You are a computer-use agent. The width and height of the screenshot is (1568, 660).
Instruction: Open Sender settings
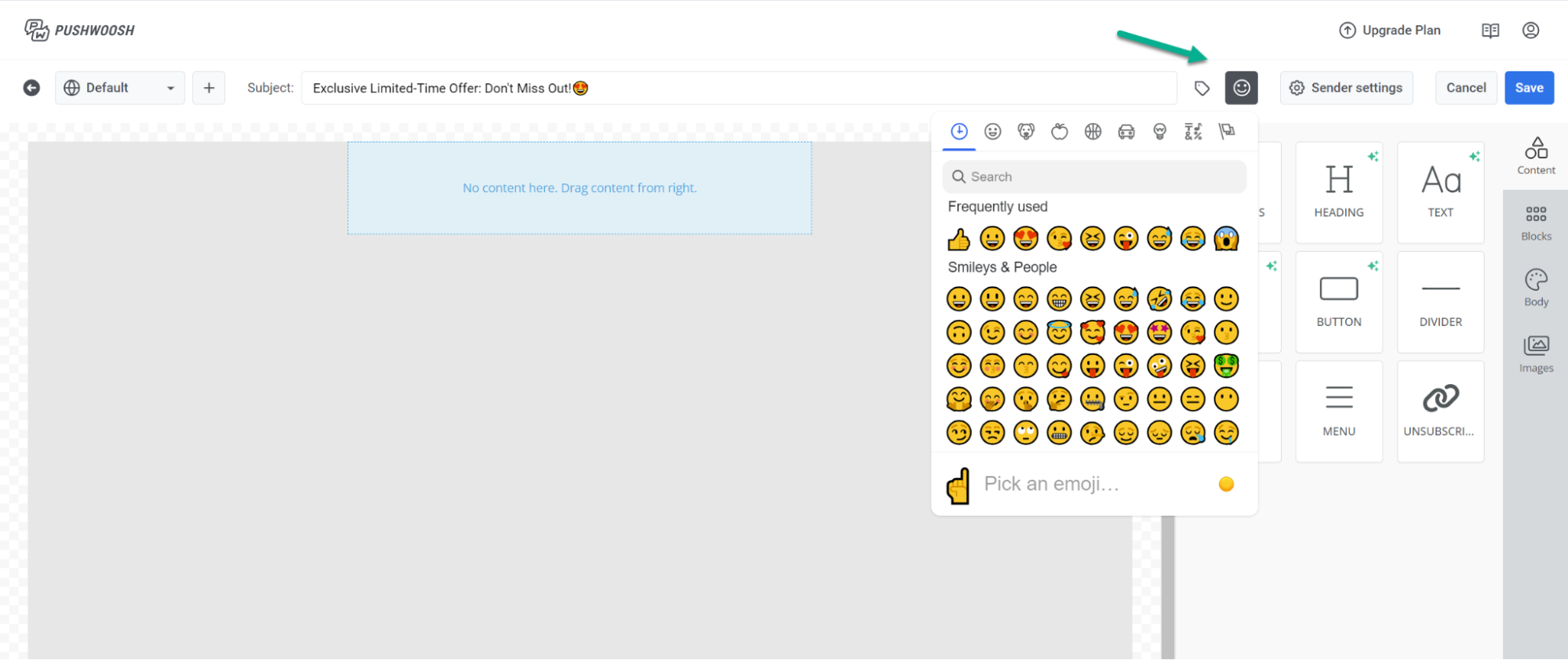(1346, 88)
